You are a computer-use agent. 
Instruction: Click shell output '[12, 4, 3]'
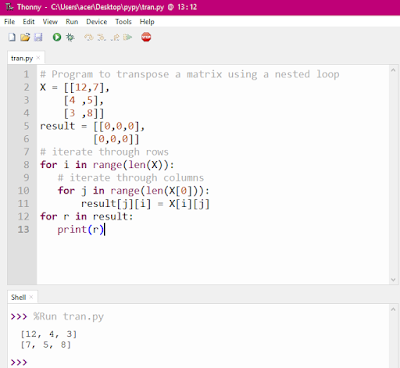[49, 334]
